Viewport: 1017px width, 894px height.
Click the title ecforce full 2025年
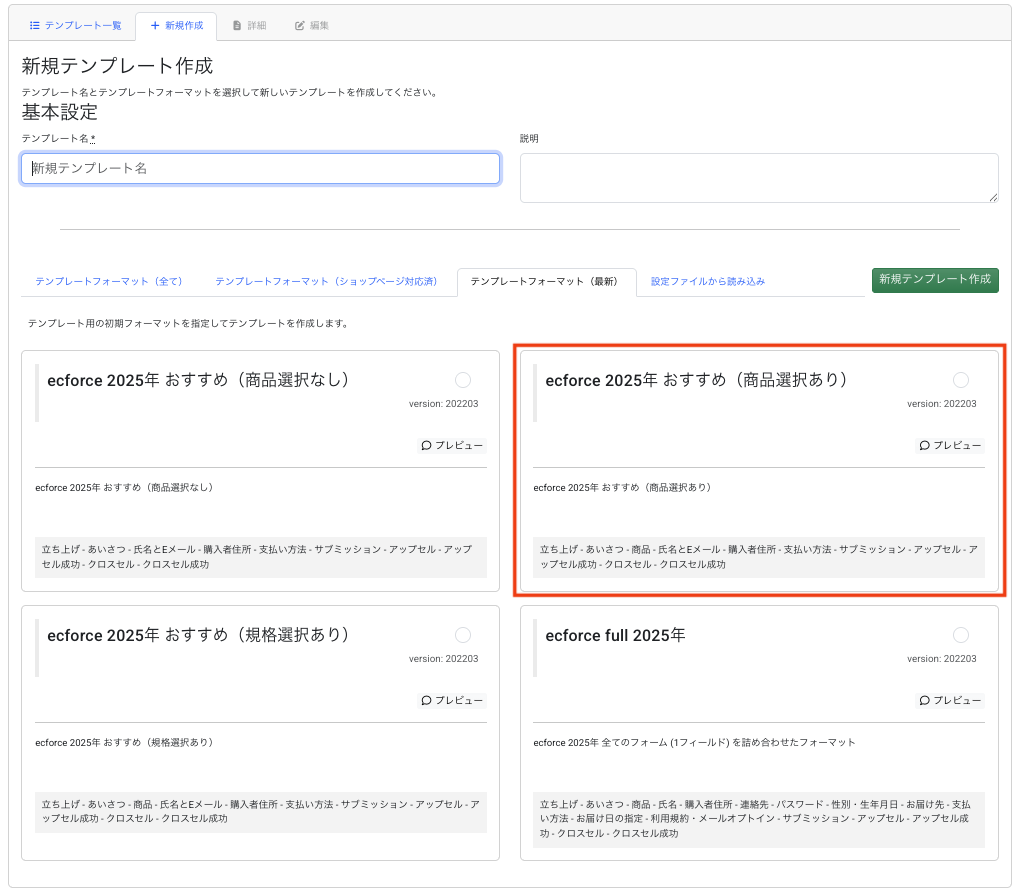[x=615, y=635]
